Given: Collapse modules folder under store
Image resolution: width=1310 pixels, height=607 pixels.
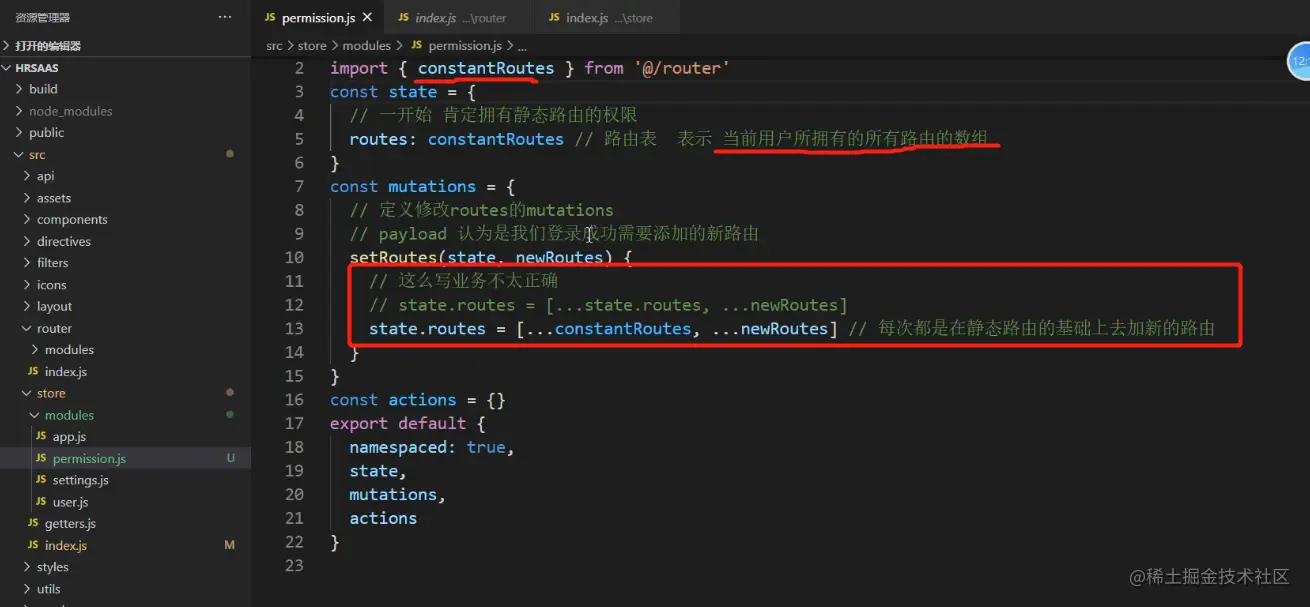Looking at the screenshot, I should [125, 415].
